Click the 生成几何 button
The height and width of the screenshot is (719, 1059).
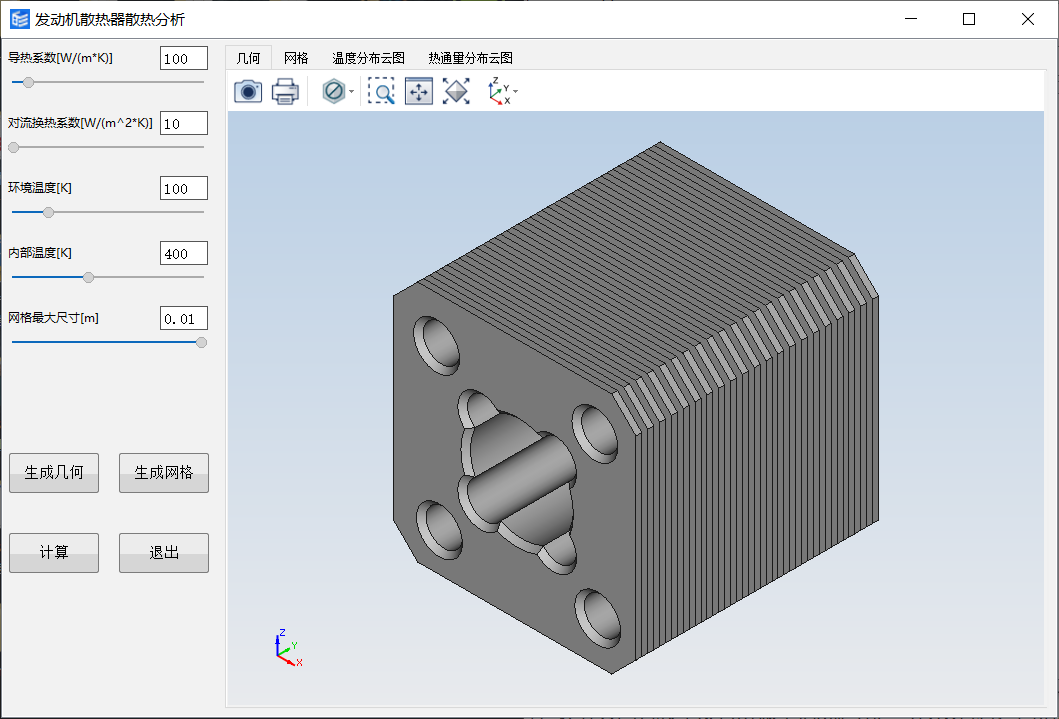pyautogui.click(x=54, y=473)
